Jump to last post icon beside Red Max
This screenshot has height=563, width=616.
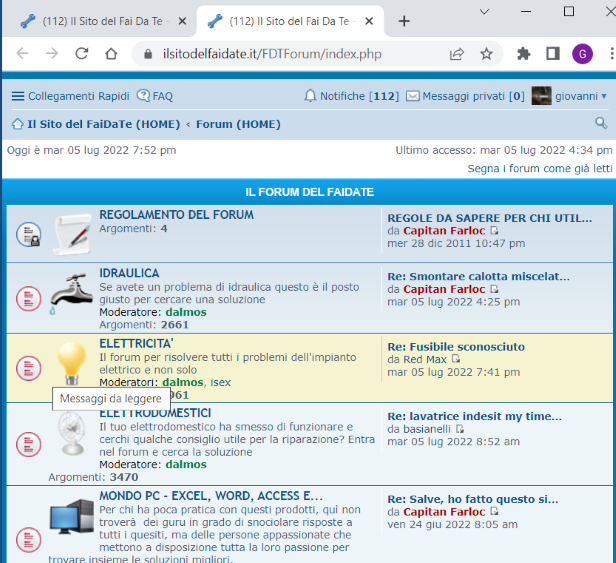pos(456,359)
